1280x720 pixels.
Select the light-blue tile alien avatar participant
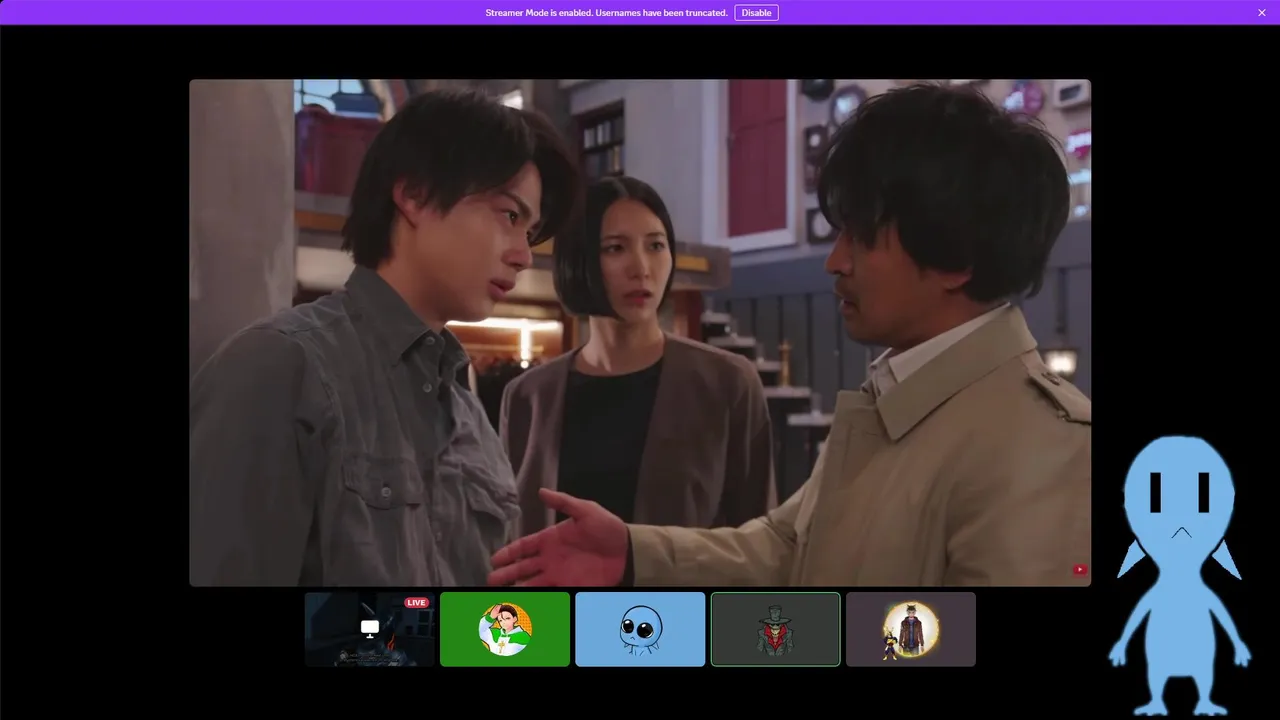coord(640,629)
